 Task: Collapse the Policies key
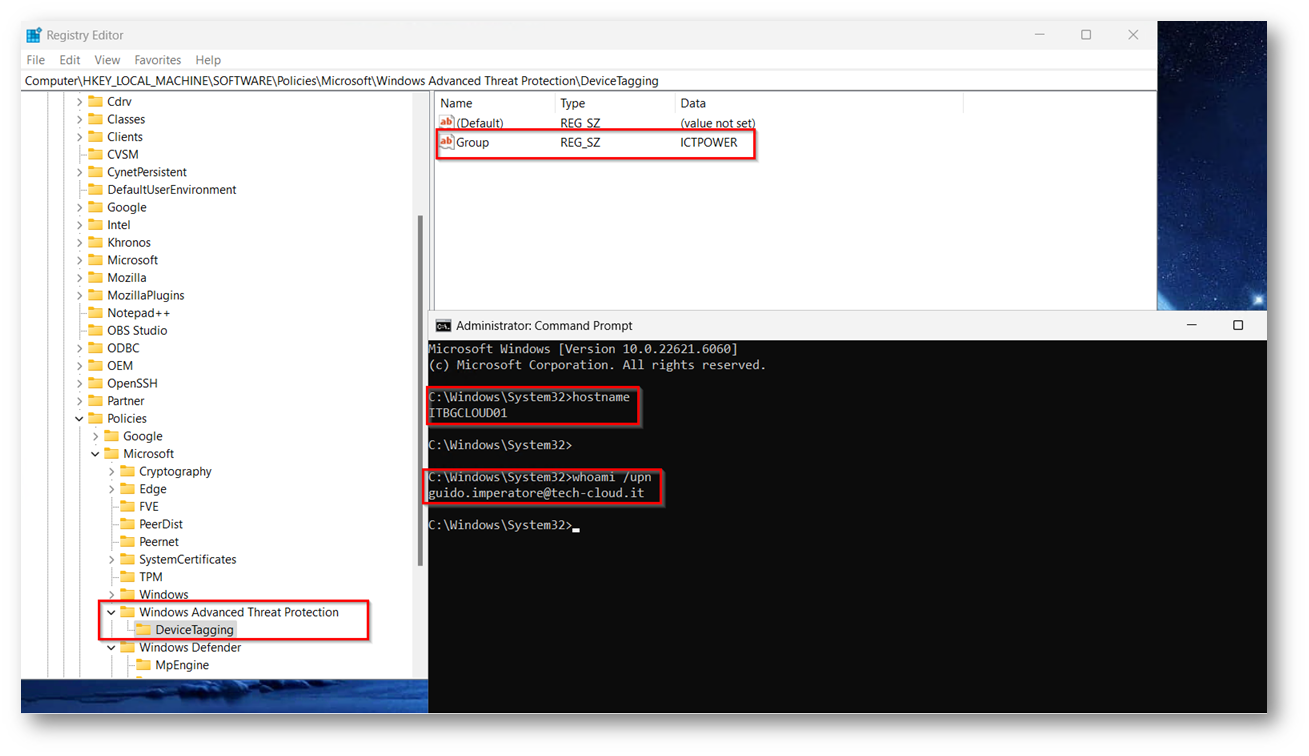point(79,419)
